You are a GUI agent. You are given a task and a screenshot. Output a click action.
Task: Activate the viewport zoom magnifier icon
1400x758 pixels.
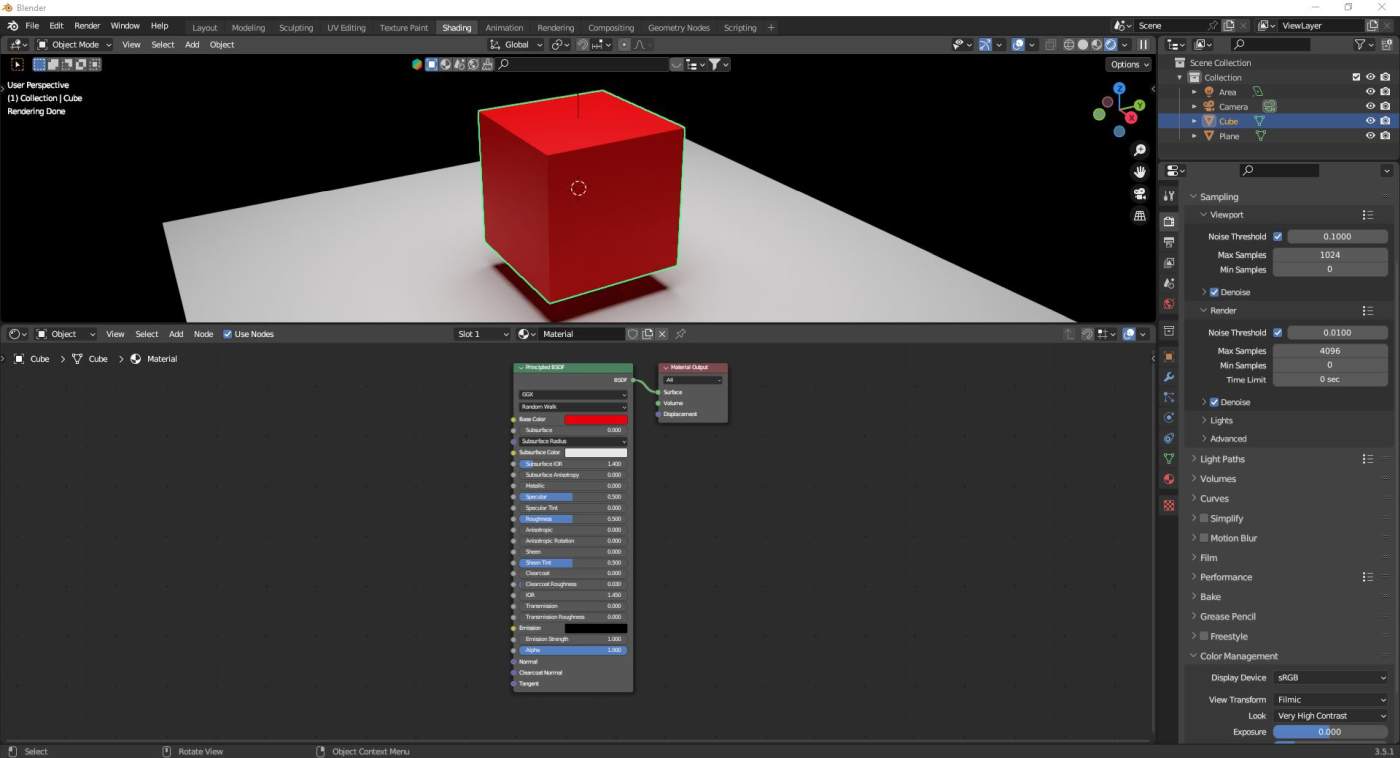pos(1140,149)
